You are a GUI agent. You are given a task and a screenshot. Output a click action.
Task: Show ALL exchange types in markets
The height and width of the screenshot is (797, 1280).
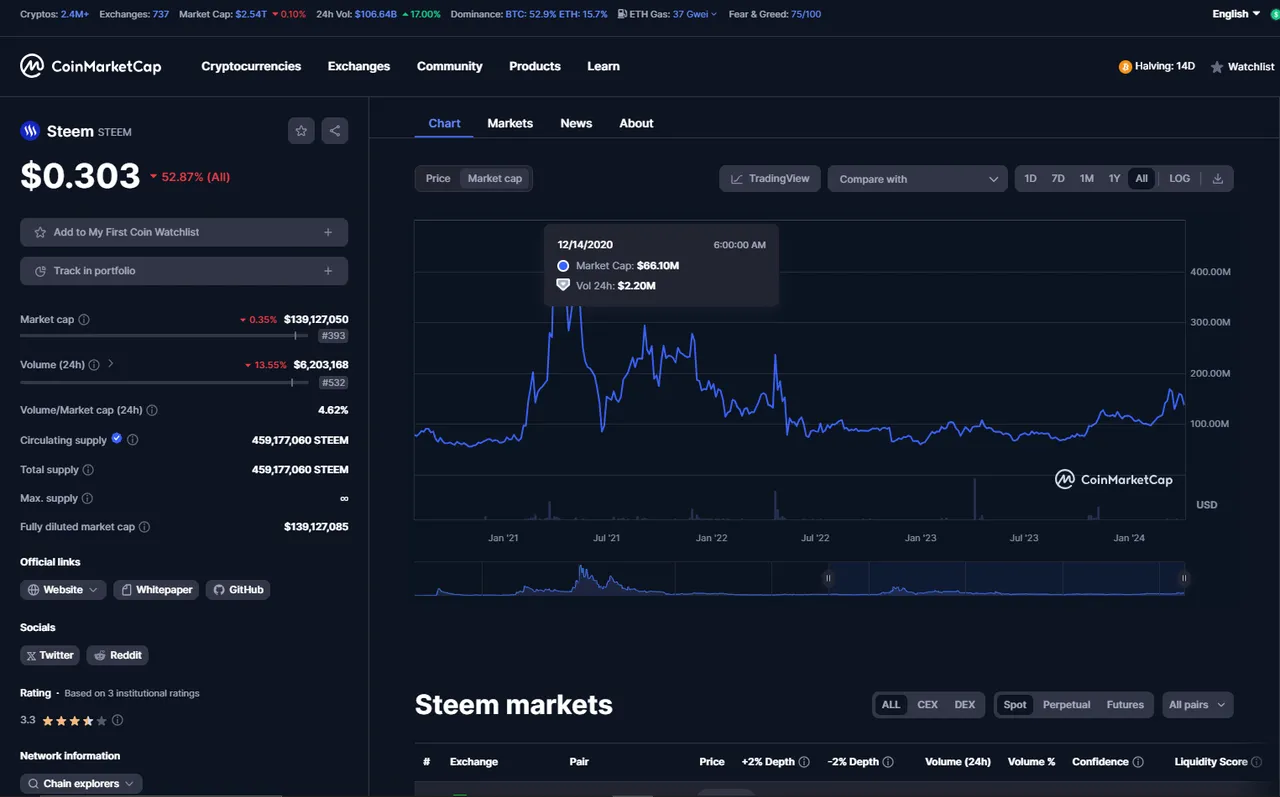(891, 705)
